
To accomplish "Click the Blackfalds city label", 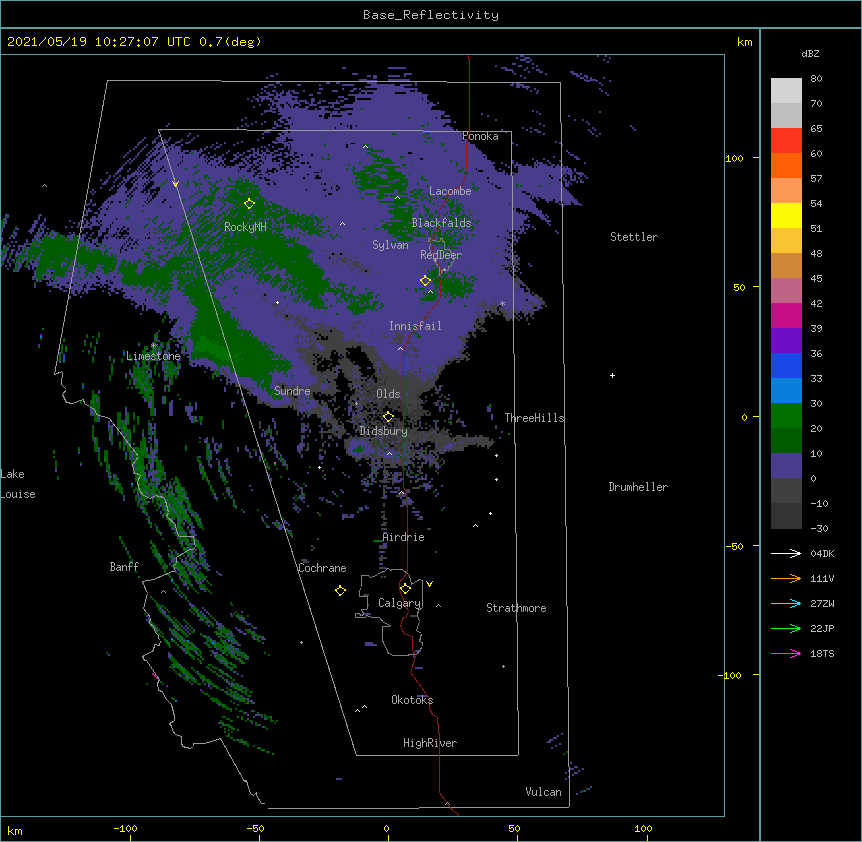I will [x=441, y=223].
